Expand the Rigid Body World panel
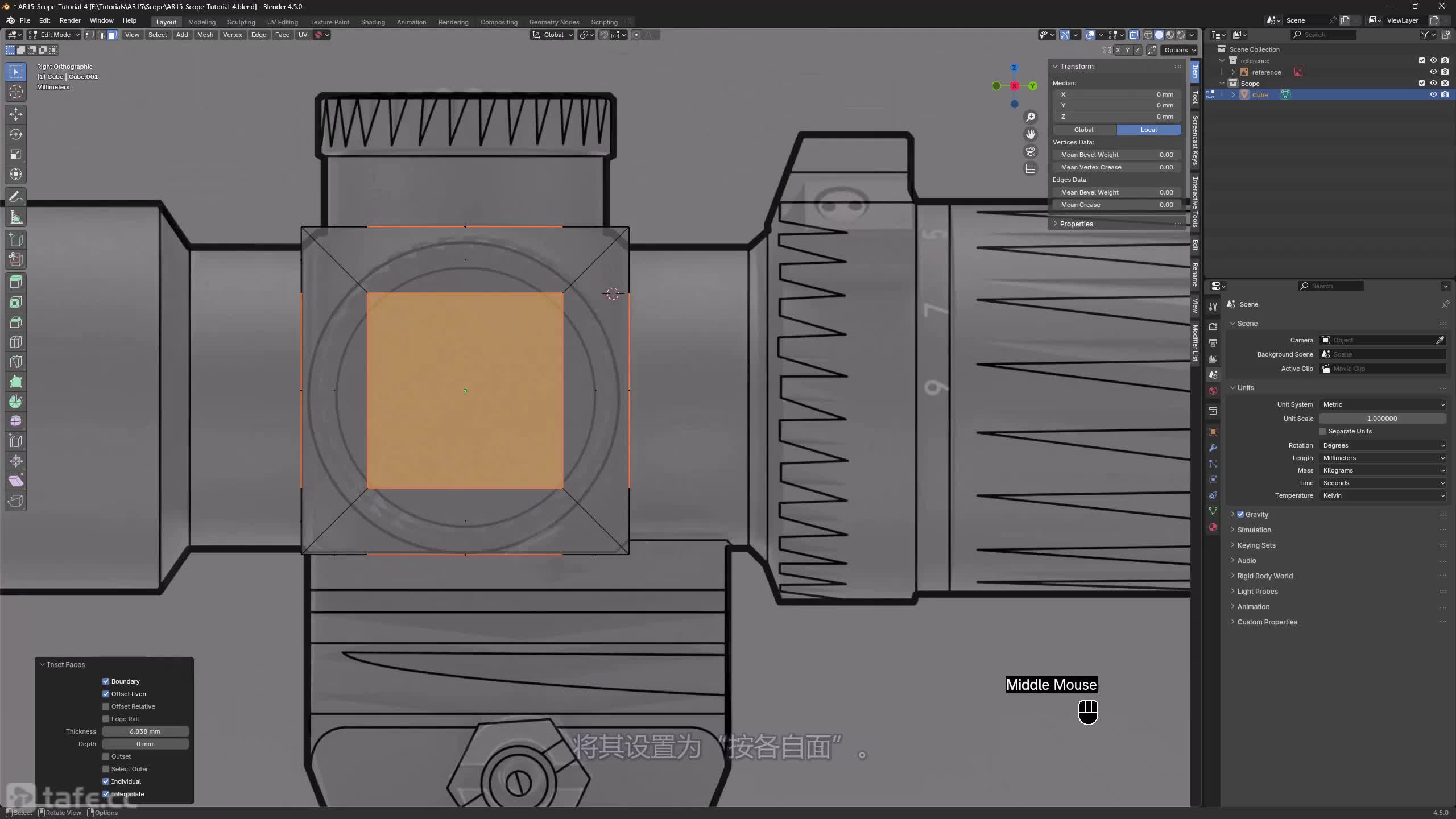Viewport: 1456px width, 819px height. click(x=1265, y=576)
